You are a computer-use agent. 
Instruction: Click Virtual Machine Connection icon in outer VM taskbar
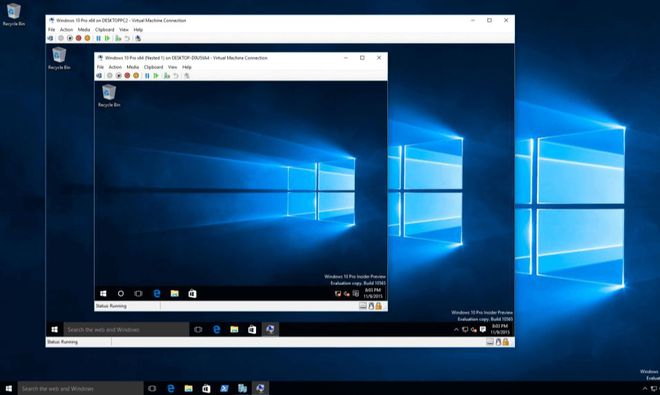click(x=270, y=330)
